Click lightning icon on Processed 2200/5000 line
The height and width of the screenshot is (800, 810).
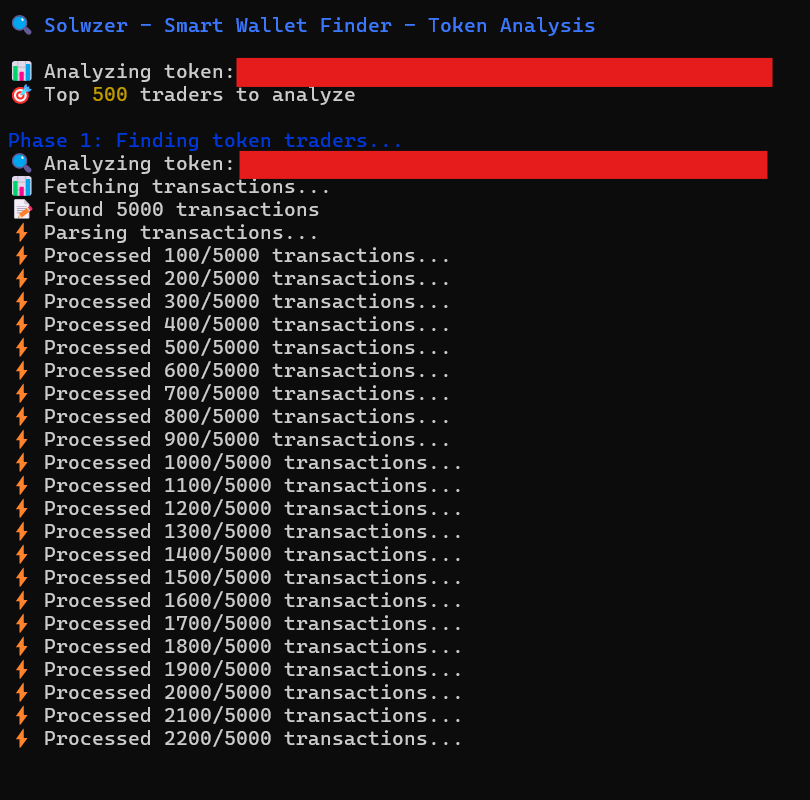(21, 738)
